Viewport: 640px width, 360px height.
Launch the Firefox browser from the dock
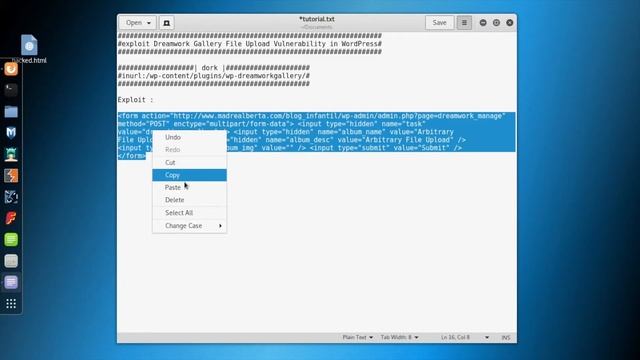(11, 69)
